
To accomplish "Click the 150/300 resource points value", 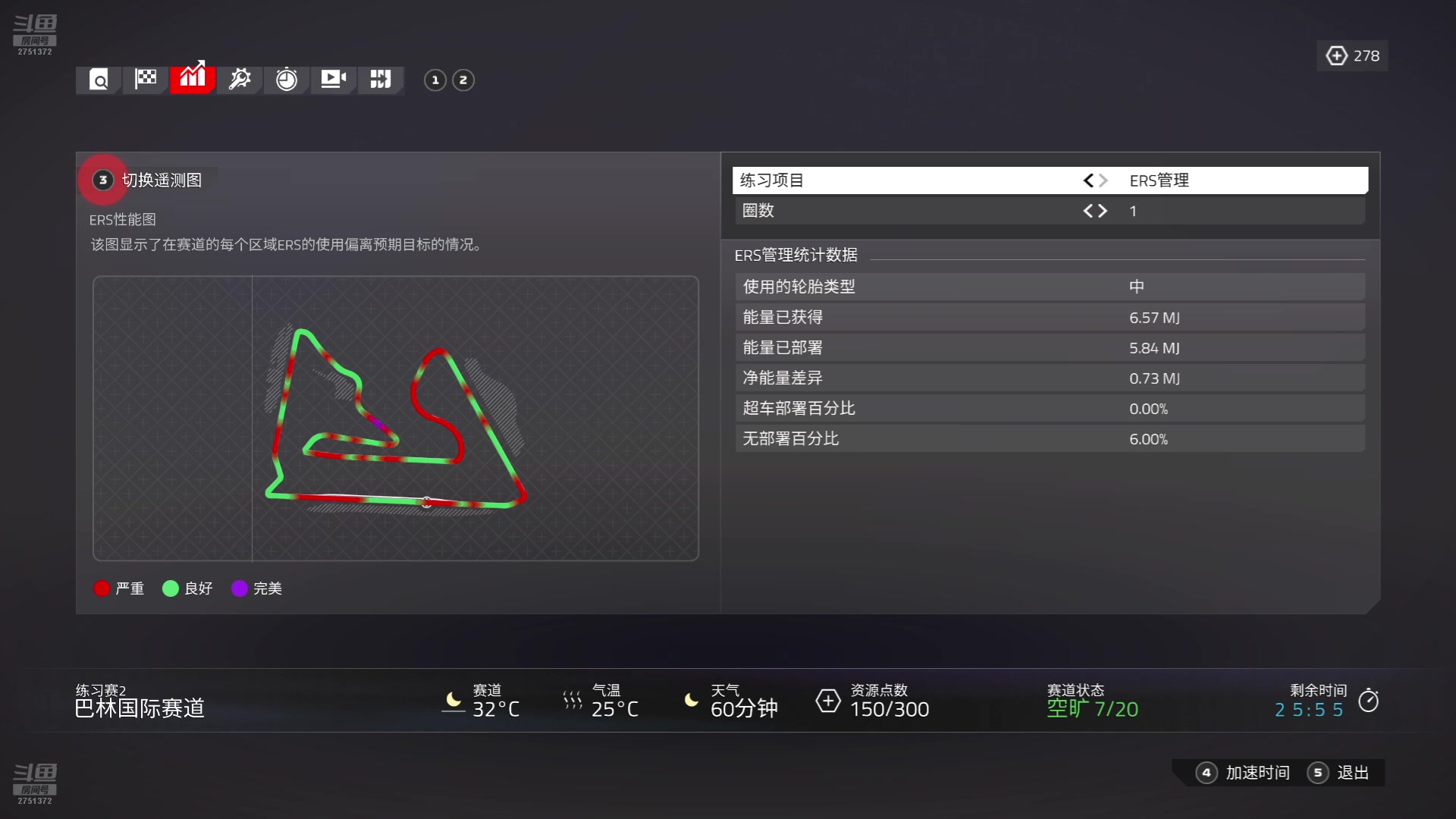I will (x=890, y=709).
